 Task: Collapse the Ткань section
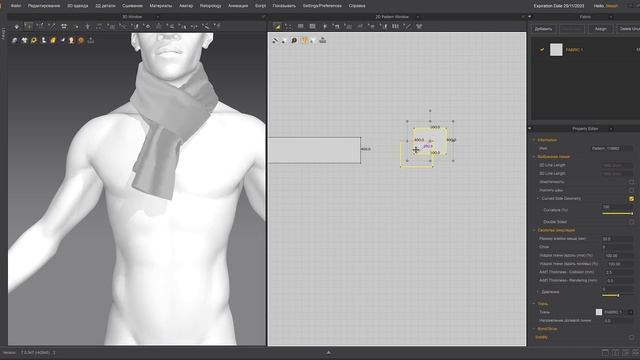point(533,304)
